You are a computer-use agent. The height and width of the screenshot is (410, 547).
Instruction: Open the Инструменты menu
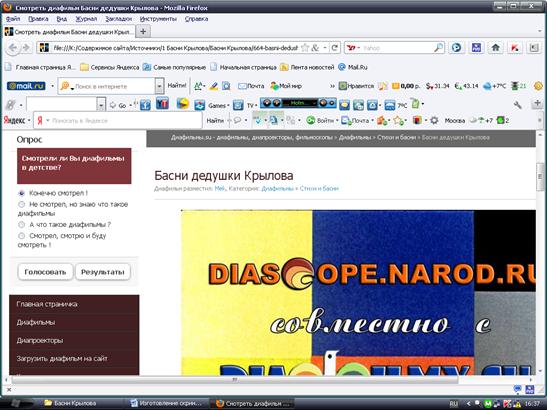[158, 19]
